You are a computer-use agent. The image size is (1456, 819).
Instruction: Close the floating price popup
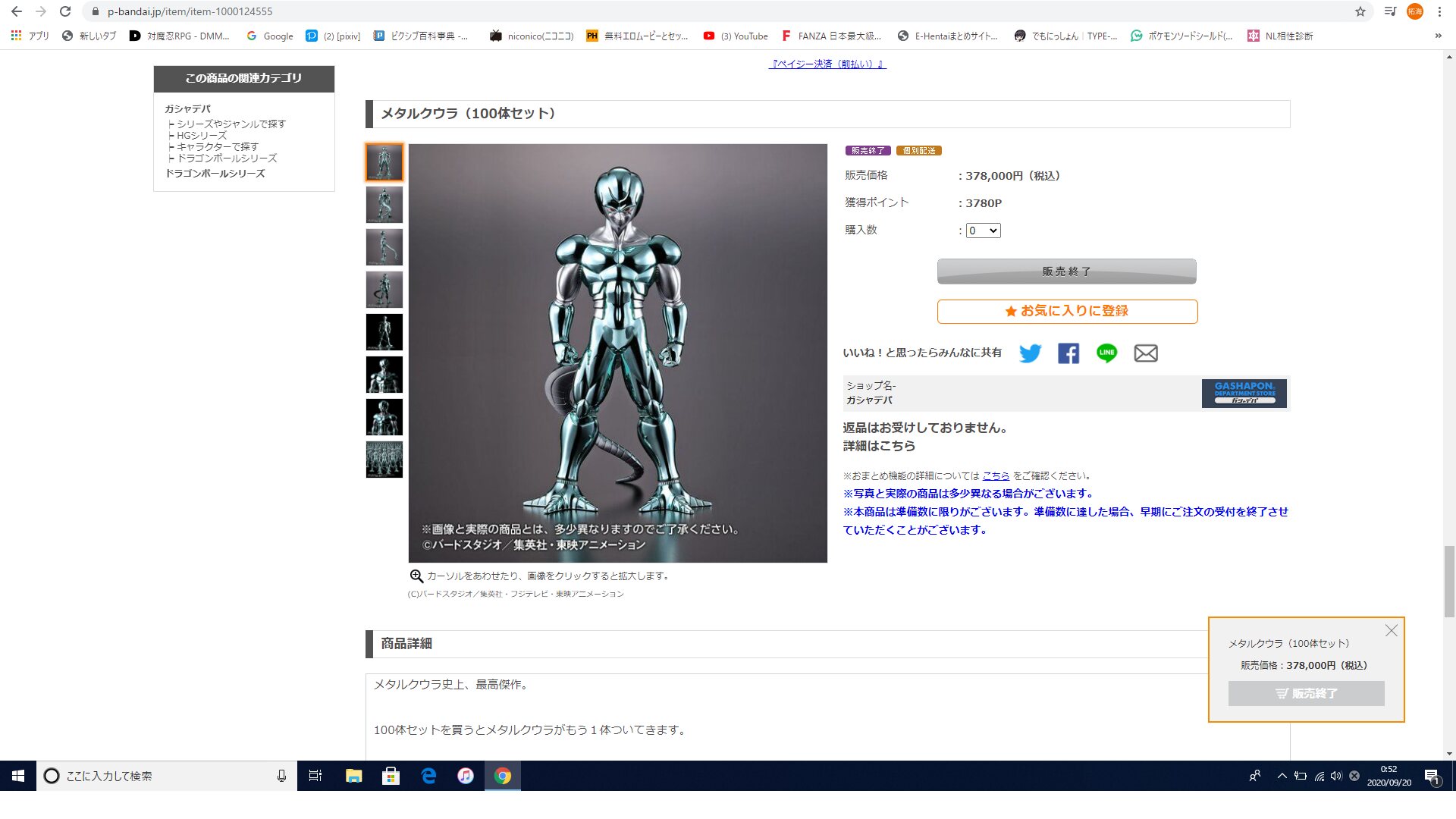point(1392,631)
